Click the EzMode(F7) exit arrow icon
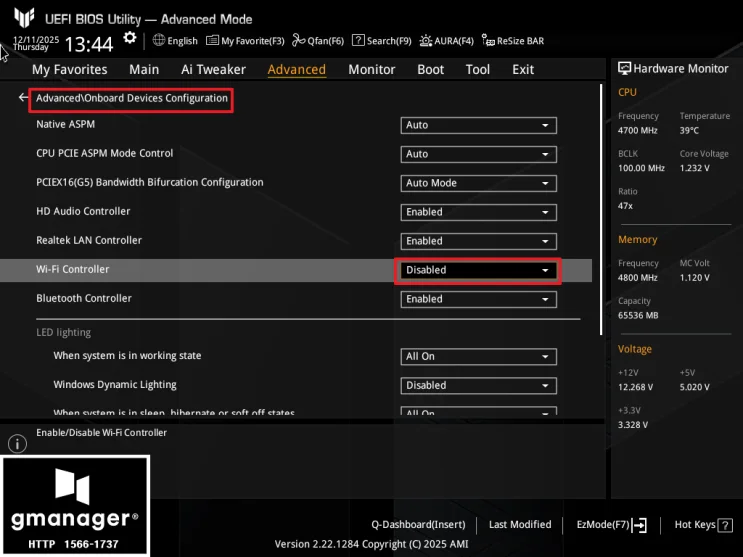743x557 pixels. click(640, 525)
